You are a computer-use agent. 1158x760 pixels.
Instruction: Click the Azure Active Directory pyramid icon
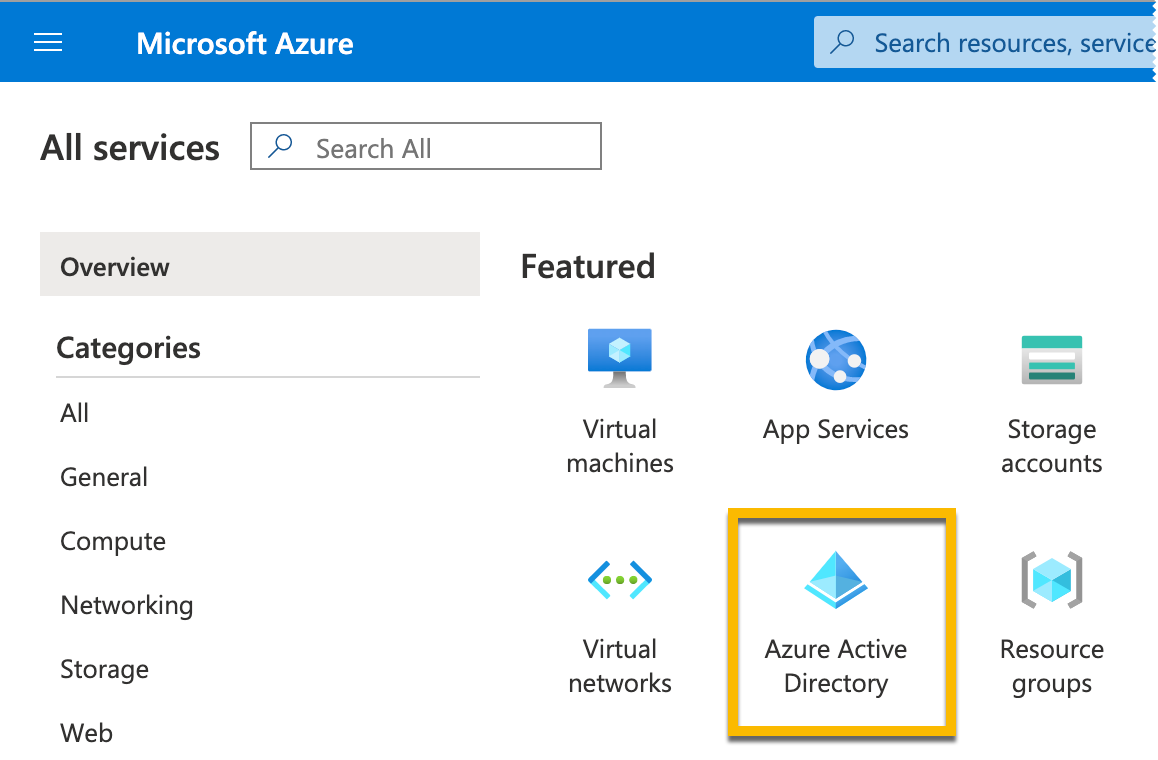point(835,580)
